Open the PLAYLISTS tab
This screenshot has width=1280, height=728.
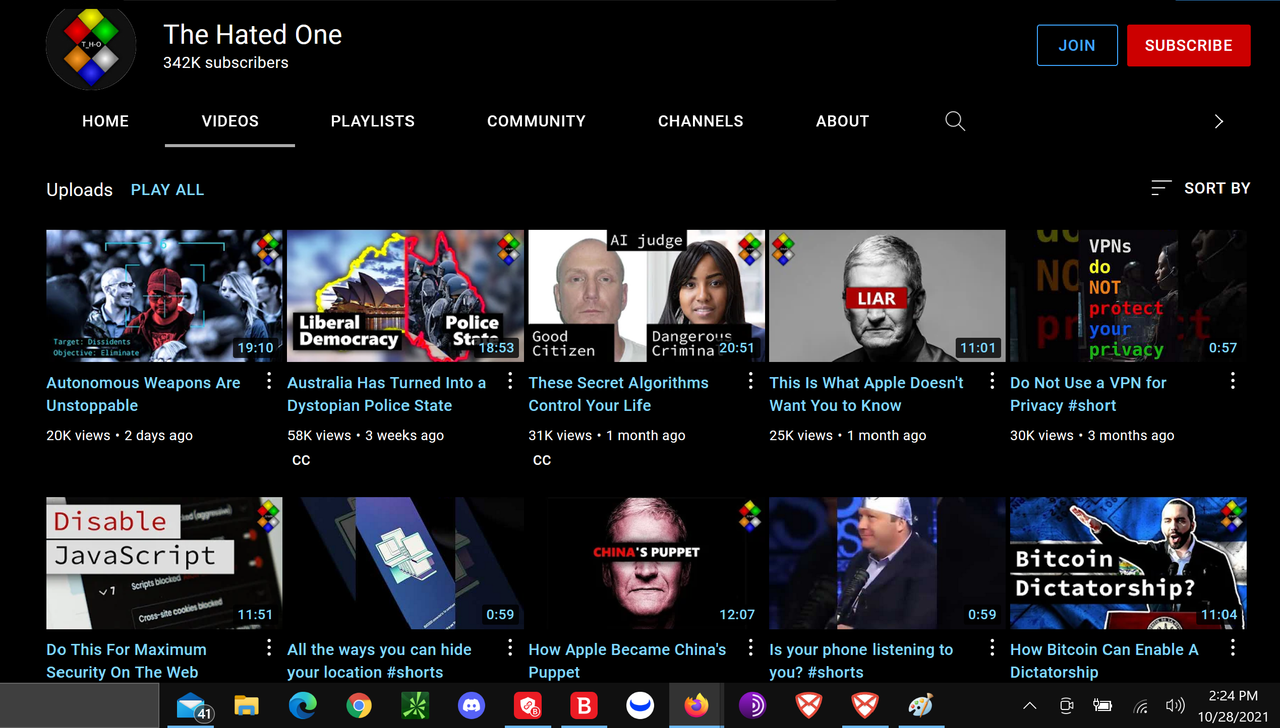(x=373, y=121)
